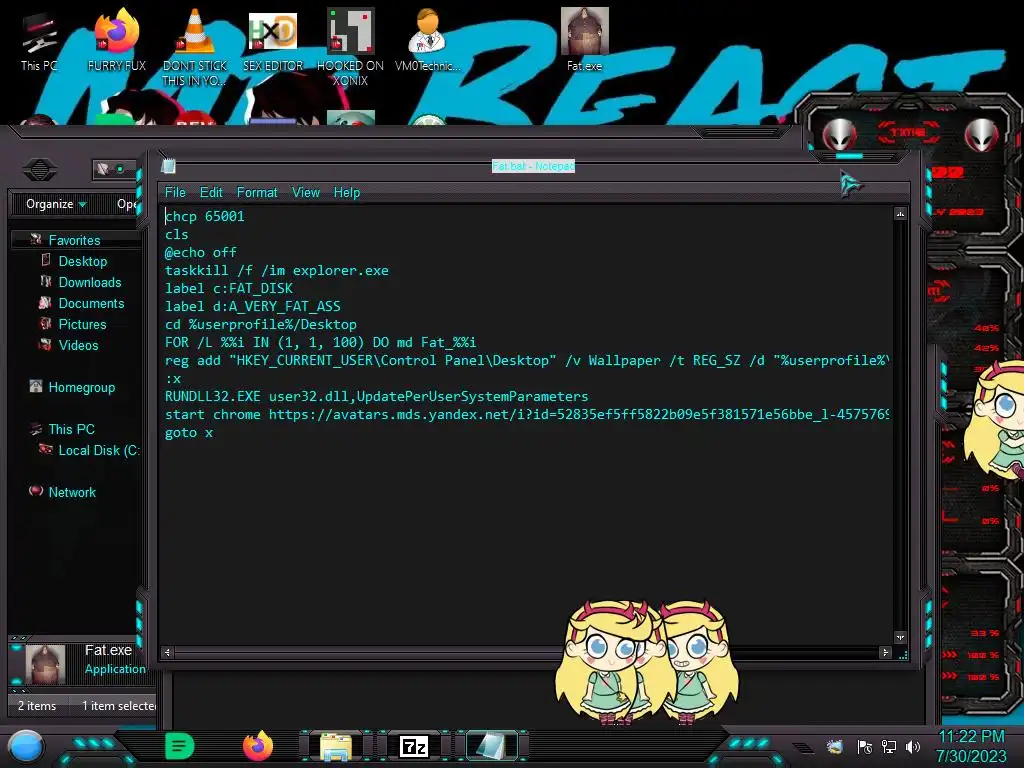This screenshot has height=768, width=1024.
Task: Click left alien head on gadget
Action: click(x=839, y=136)
